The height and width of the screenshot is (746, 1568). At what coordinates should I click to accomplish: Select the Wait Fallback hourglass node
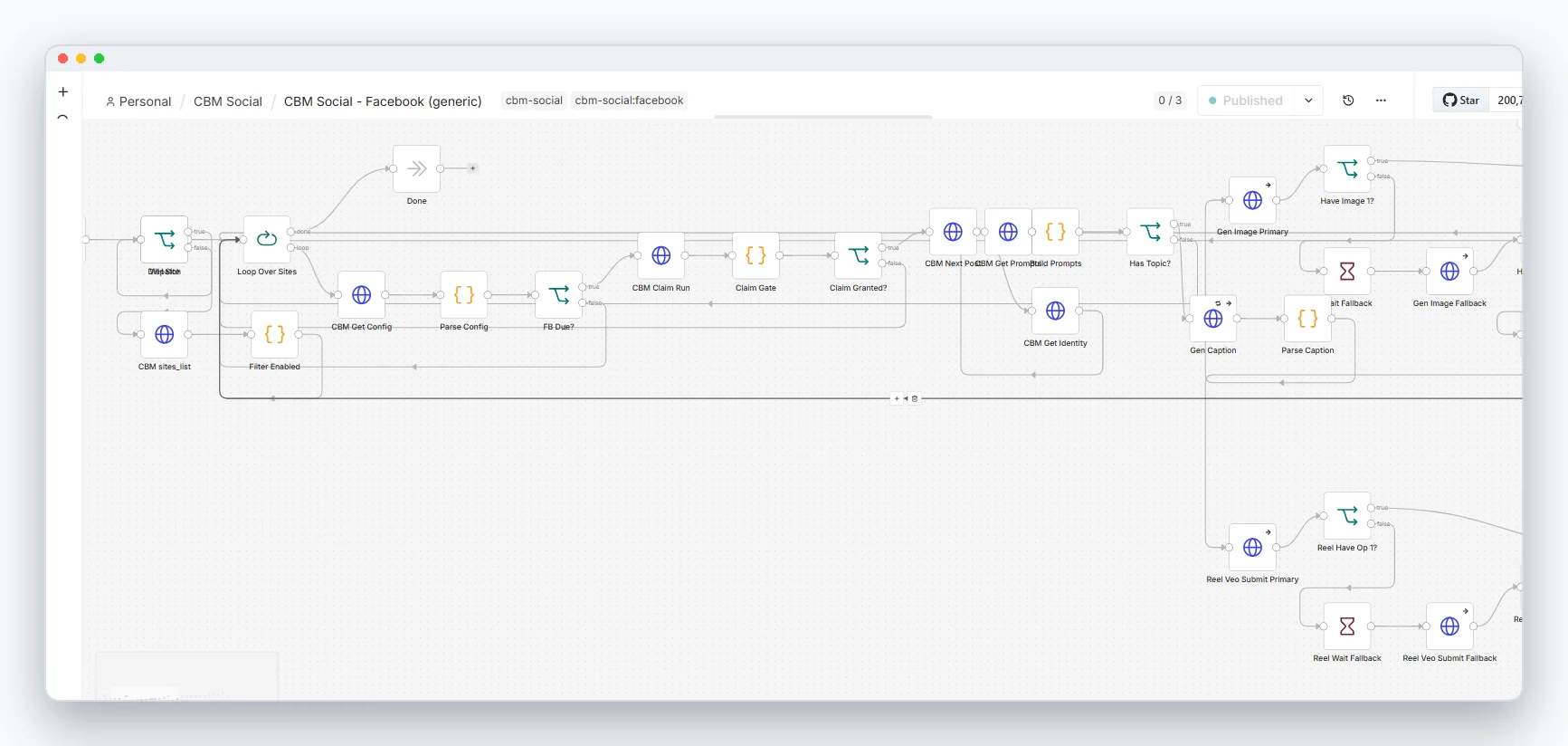(x=1347, y=271)
